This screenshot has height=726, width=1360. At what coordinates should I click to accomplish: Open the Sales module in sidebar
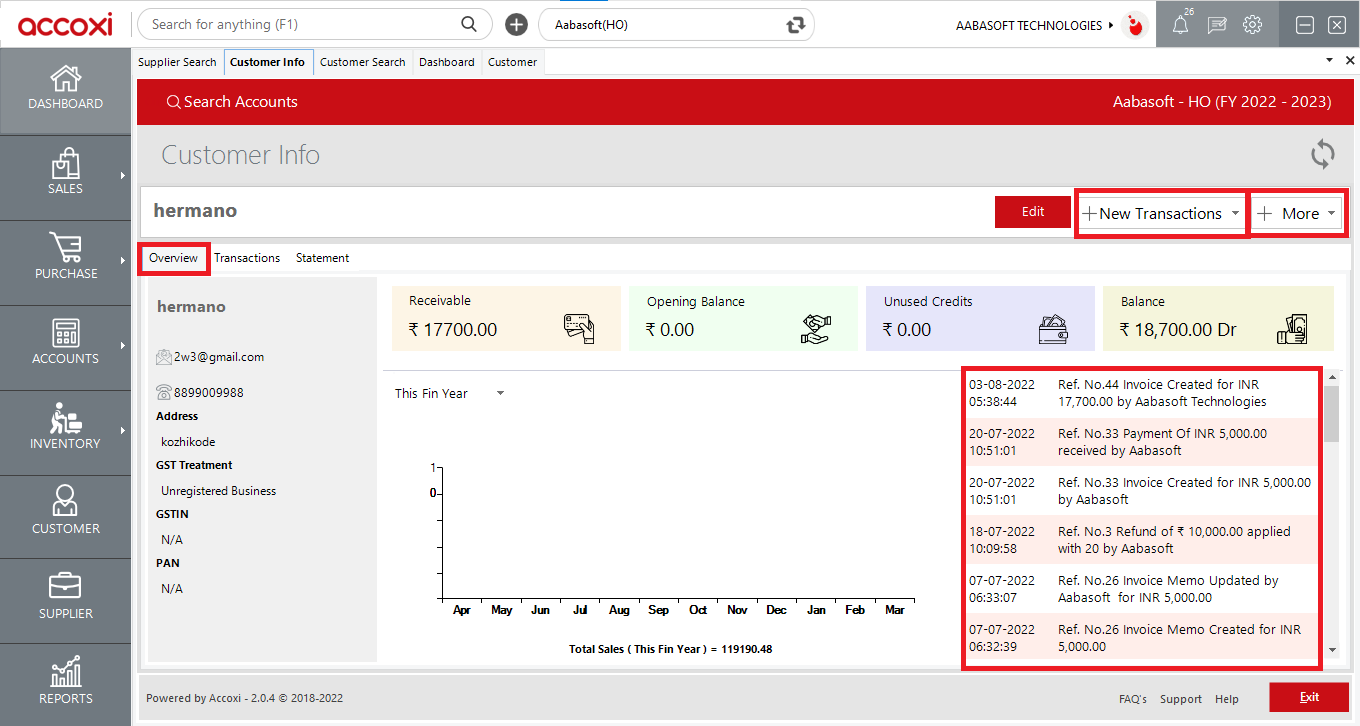[x=65, y=172]
